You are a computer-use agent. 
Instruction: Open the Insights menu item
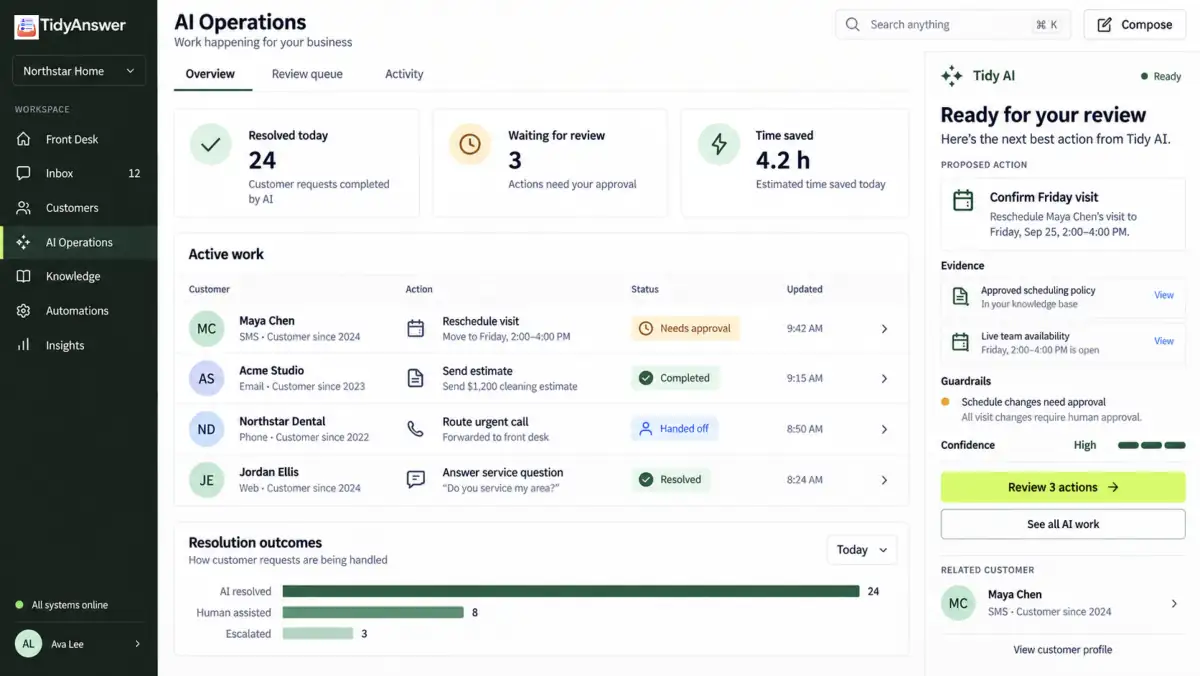[79, 345]
